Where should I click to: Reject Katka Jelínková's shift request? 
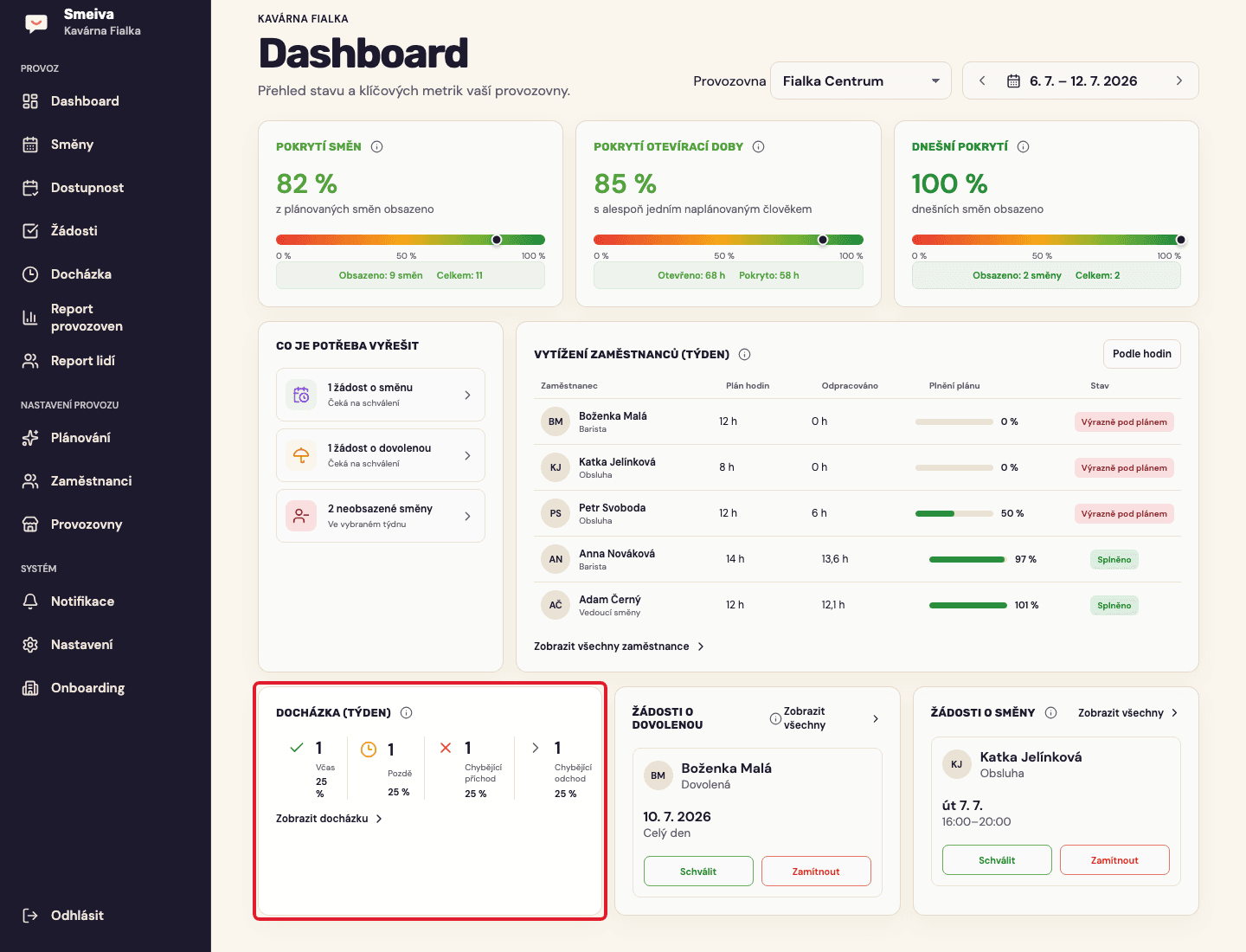(1114, 860)
